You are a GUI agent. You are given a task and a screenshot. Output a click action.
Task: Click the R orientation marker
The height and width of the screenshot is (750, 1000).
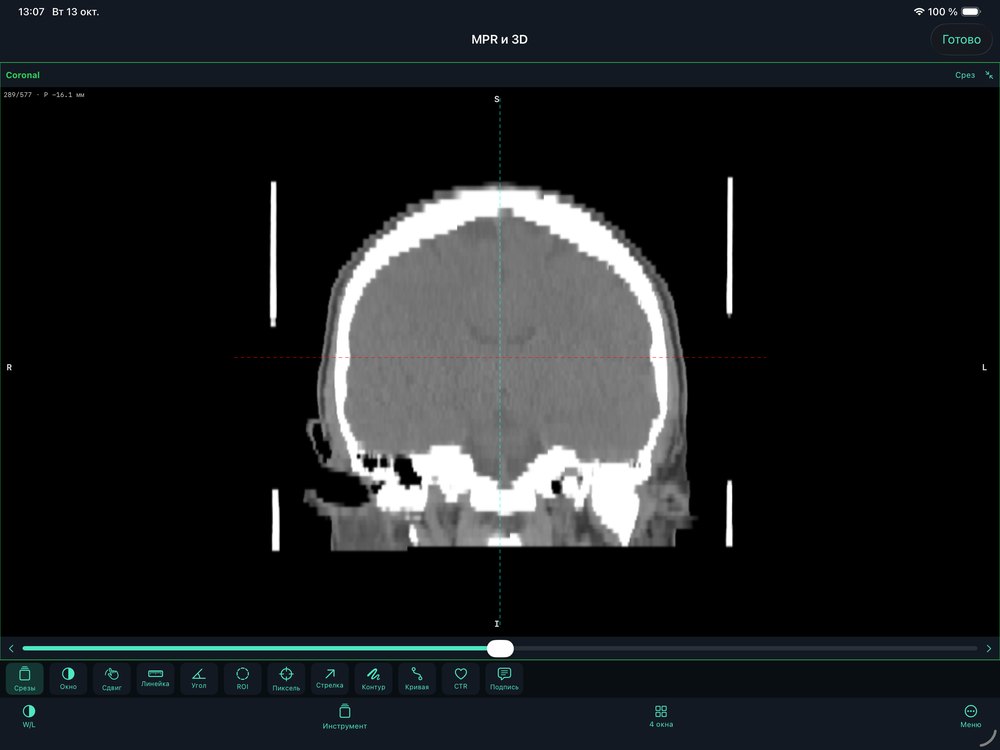coord(9,367)
